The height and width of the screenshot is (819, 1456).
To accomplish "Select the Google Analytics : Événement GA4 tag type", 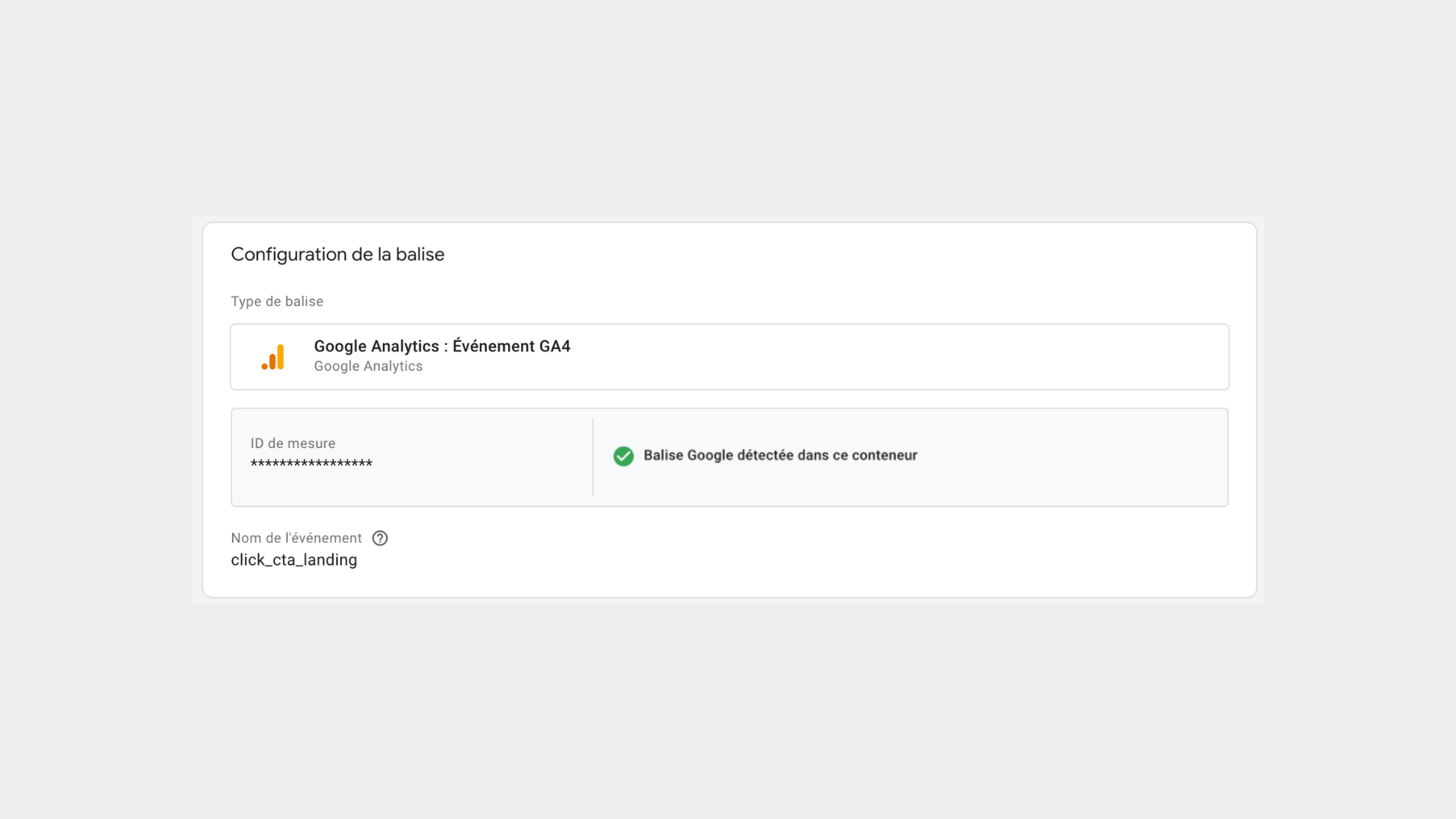I will pos(730,357).
